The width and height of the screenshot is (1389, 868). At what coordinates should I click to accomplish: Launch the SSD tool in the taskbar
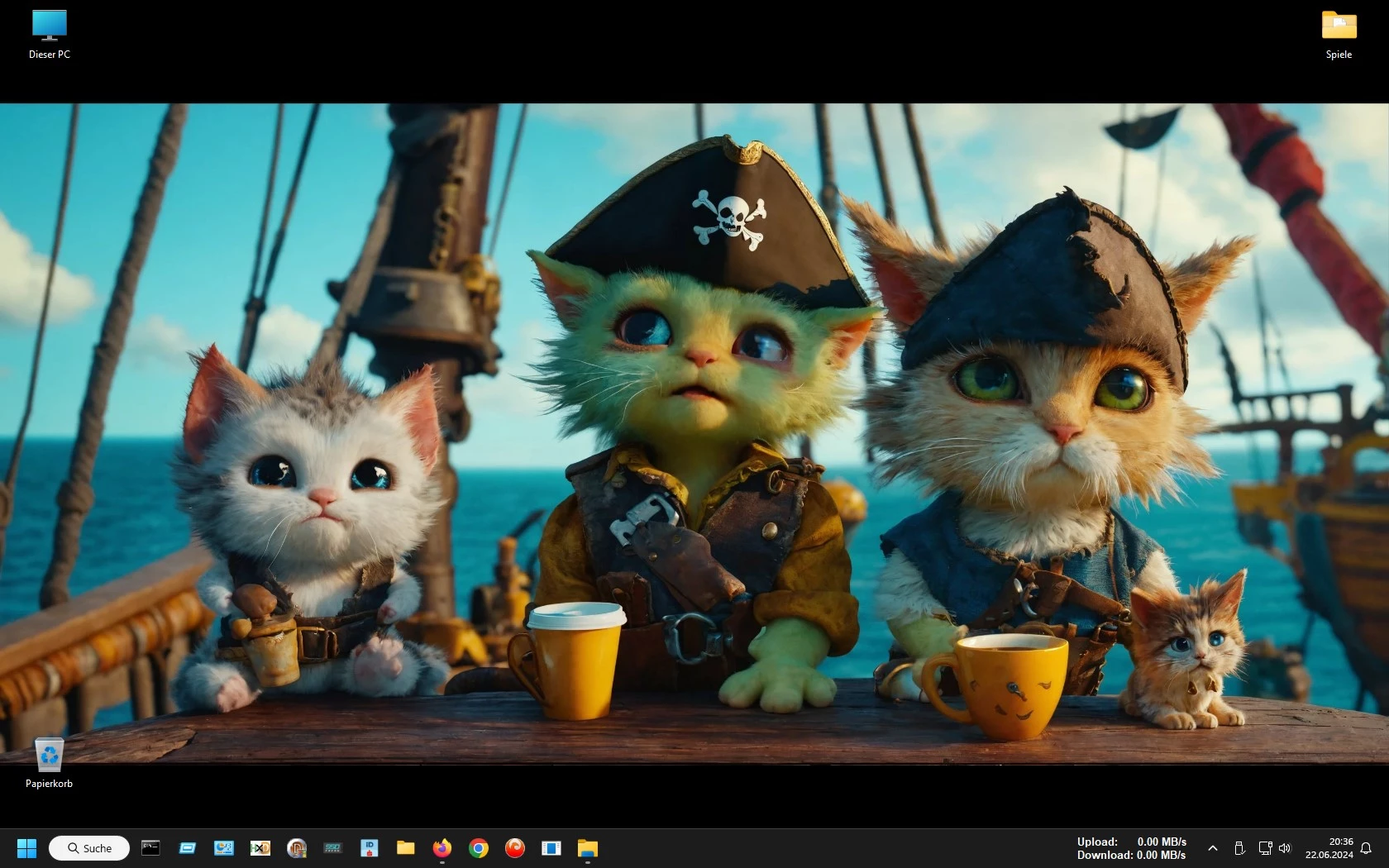coord(333,847)
